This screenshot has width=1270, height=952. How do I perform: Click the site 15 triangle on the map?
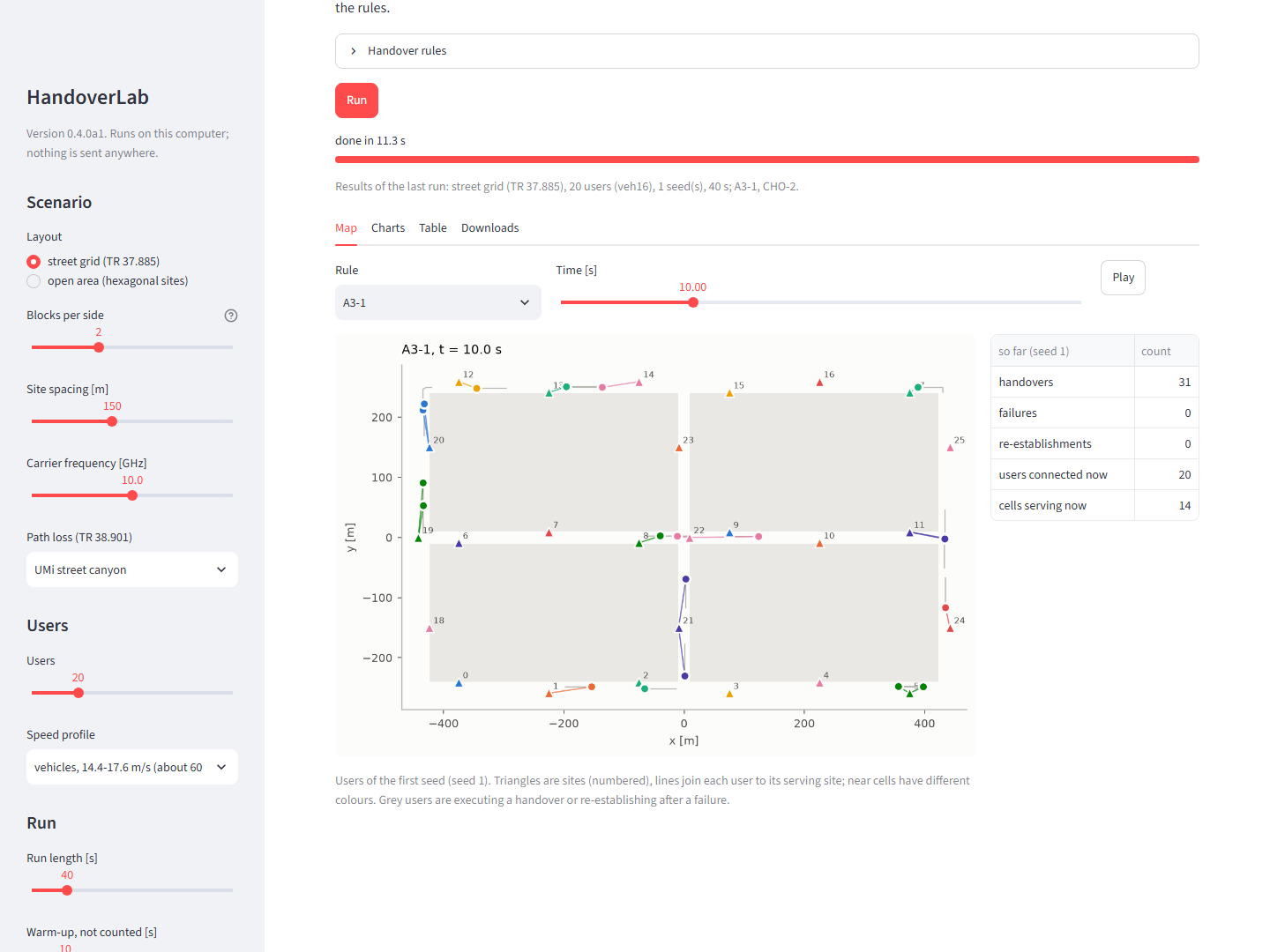729,393
